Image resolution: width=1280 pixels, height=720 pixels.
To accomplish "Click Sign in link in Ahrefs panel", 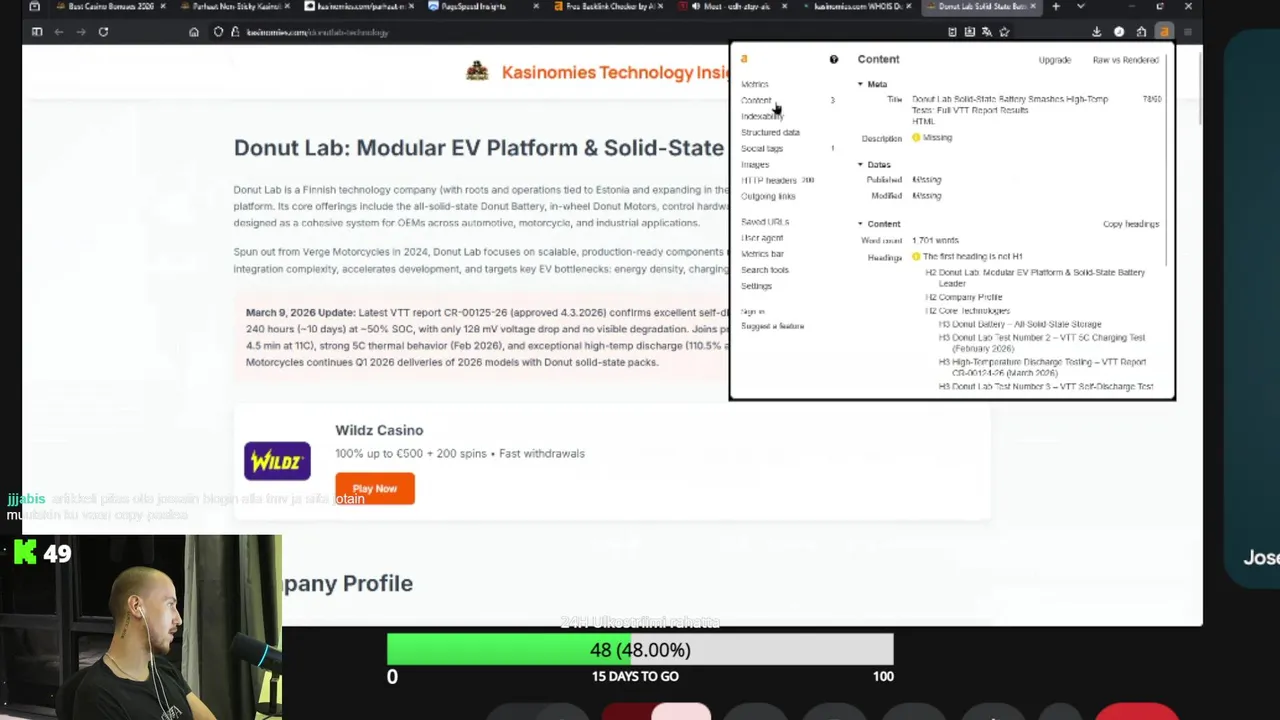I will (753, 312).
